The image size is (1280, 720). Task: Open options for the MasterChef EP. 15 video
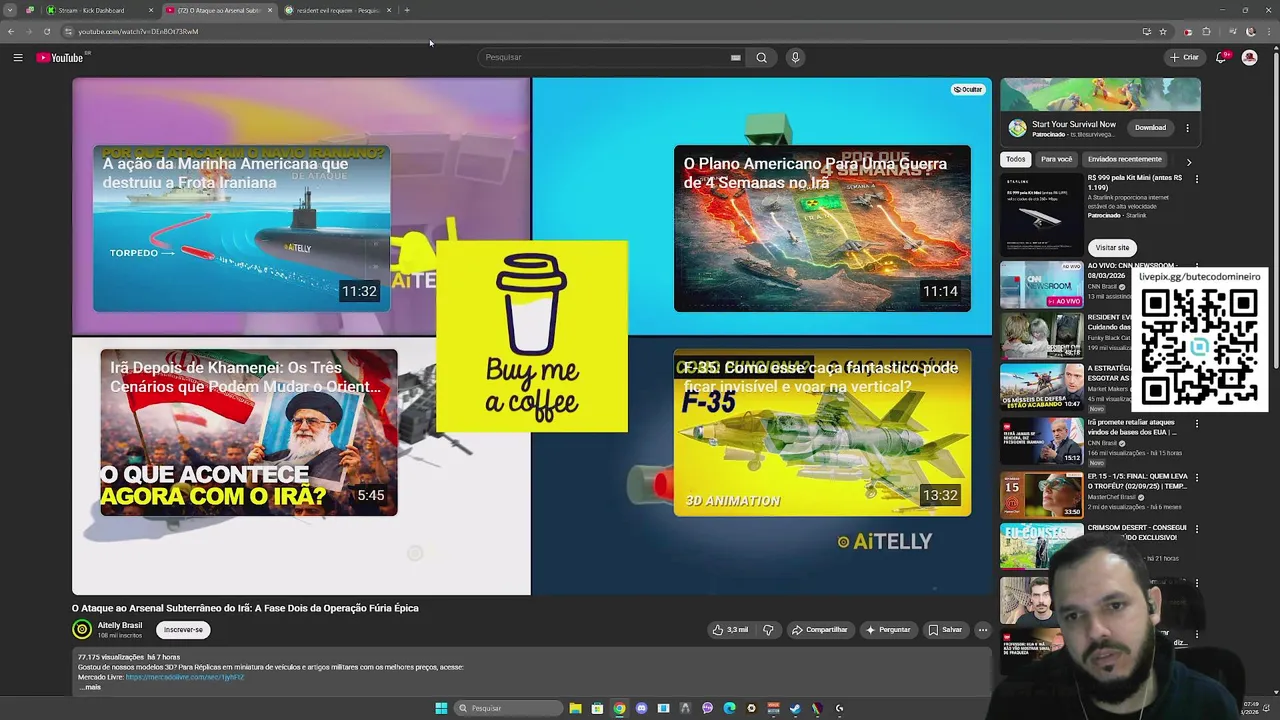1196,478
